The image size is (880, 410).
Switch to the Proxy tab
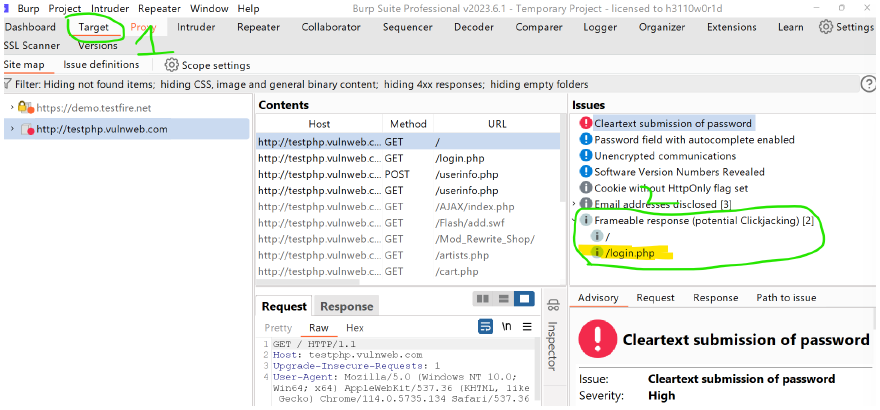[x=143, y=27]
